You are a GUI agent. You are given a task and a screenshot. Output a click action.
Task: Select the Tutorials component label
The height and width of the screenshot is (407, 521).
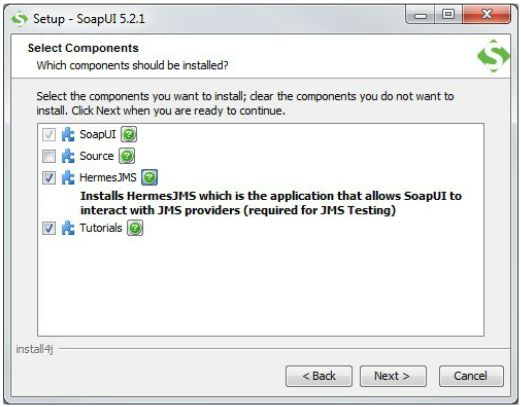pos(101,228)
